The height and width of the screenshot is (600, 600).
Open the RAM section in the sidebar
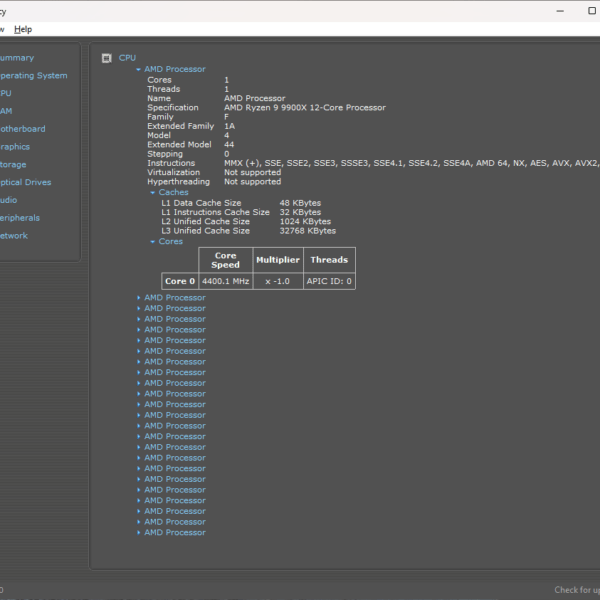pos(6,111)
